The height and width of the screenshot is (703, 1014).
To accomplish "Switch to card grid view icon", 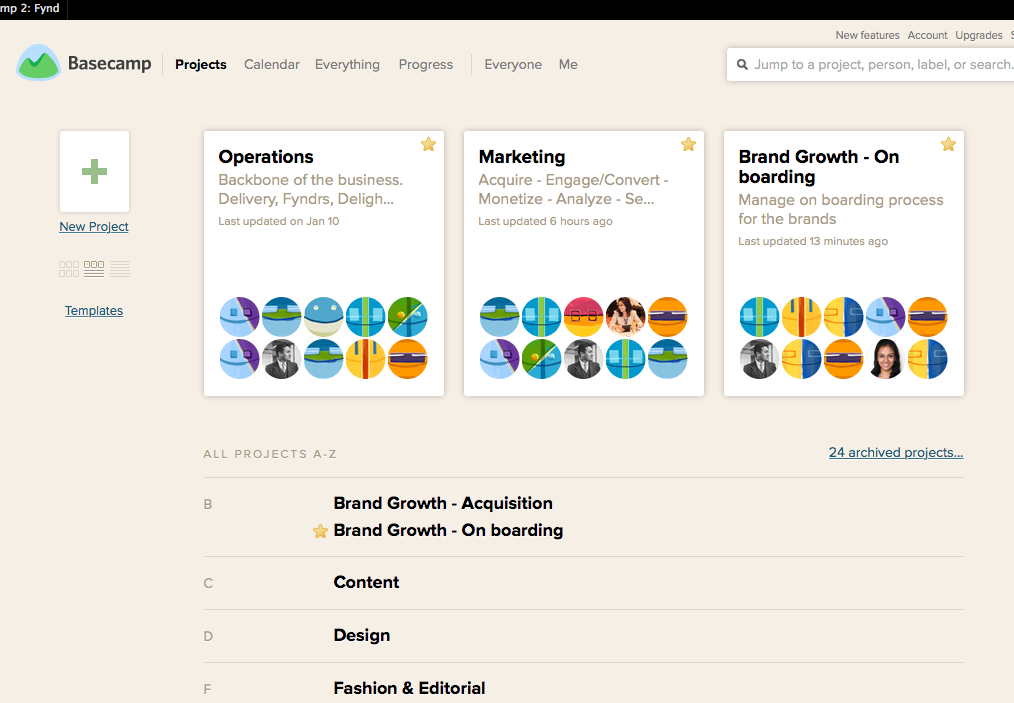I will point(69,268).
